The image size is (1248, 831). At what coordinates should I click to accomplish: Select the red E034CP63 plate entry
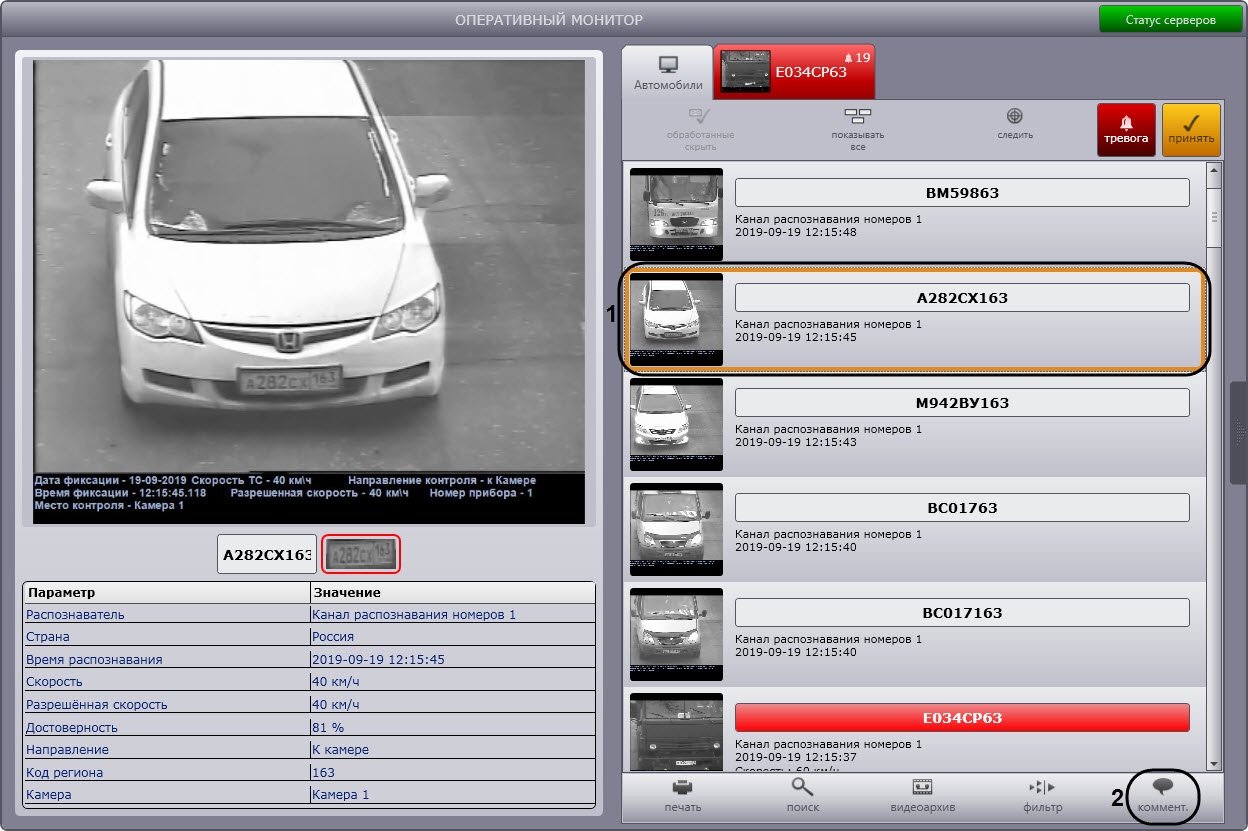tap(961, 718)
